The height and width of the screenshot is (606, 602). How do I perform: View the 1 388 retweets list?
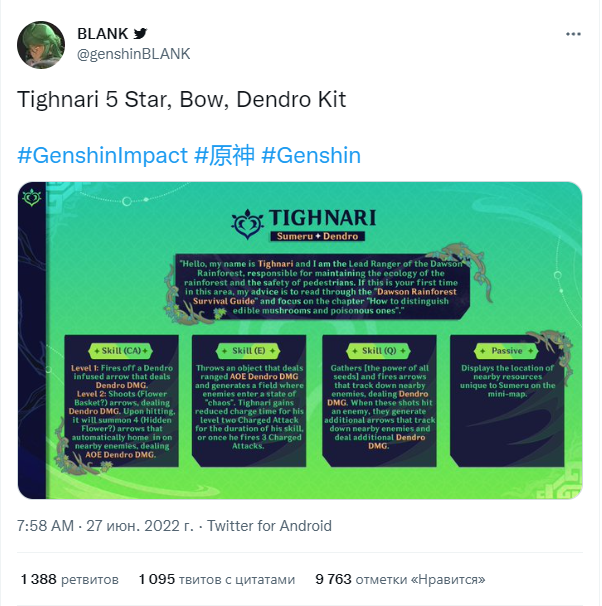(70, 579)
